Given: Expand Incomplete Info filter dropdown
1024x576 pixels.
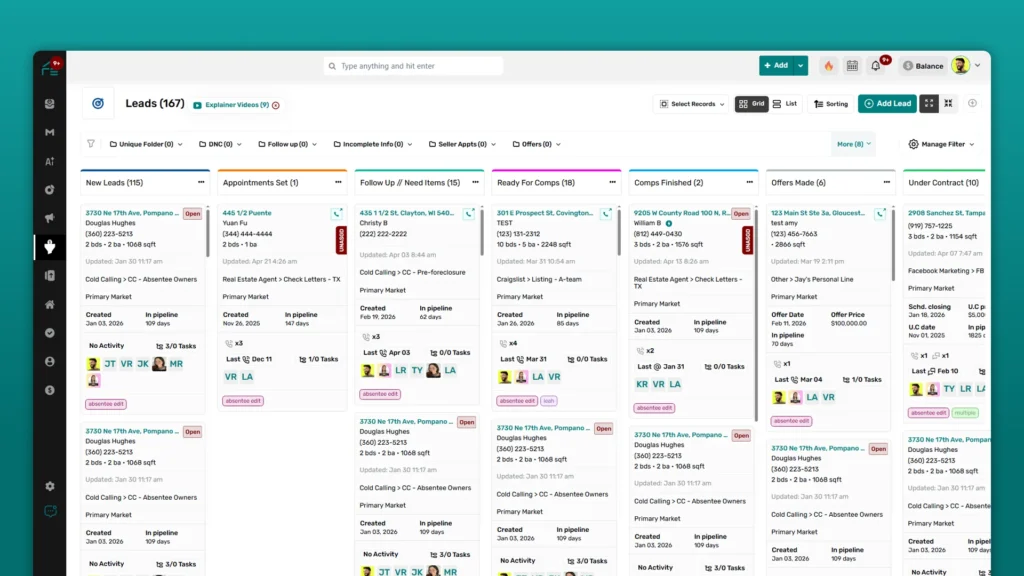Looking at the screenshot, I should tap(373, 144).
